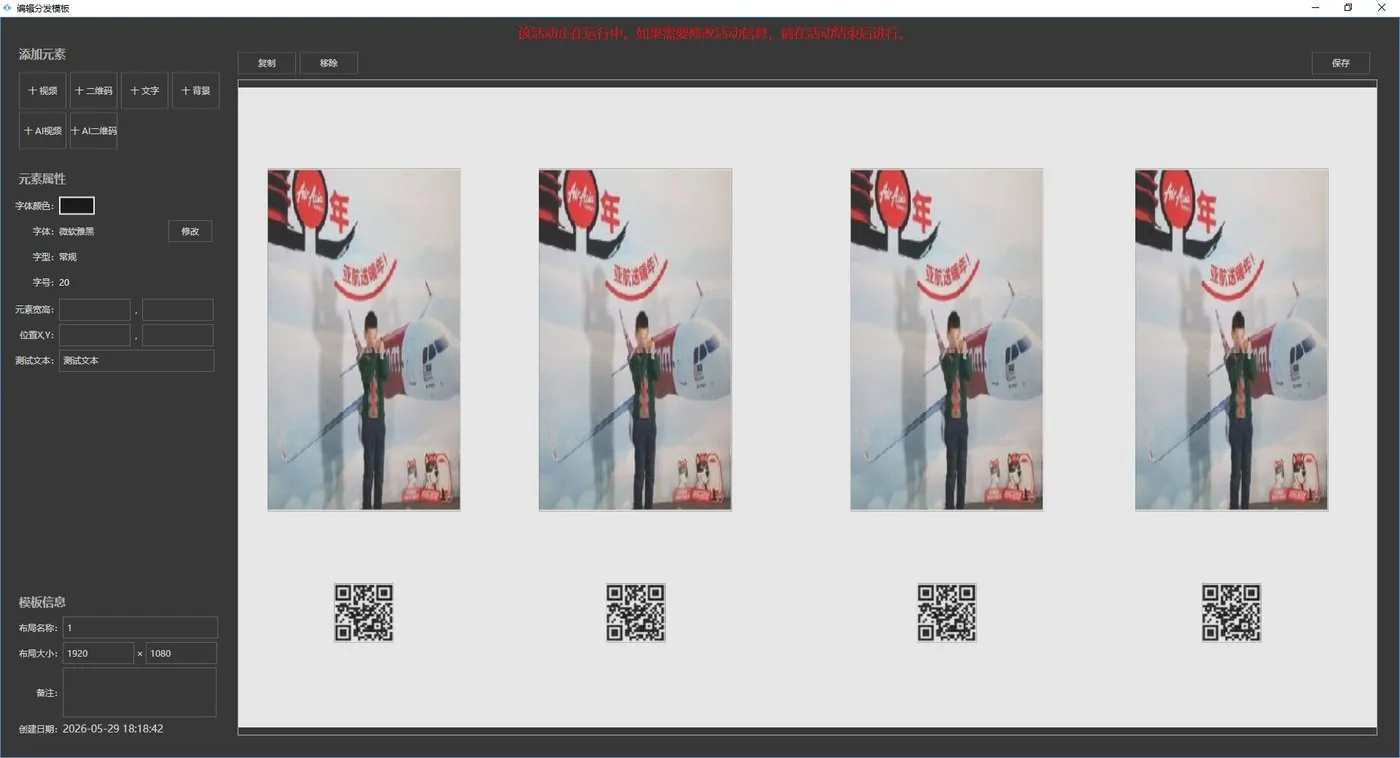Click the 添加元素 section heading

(42, 54)
